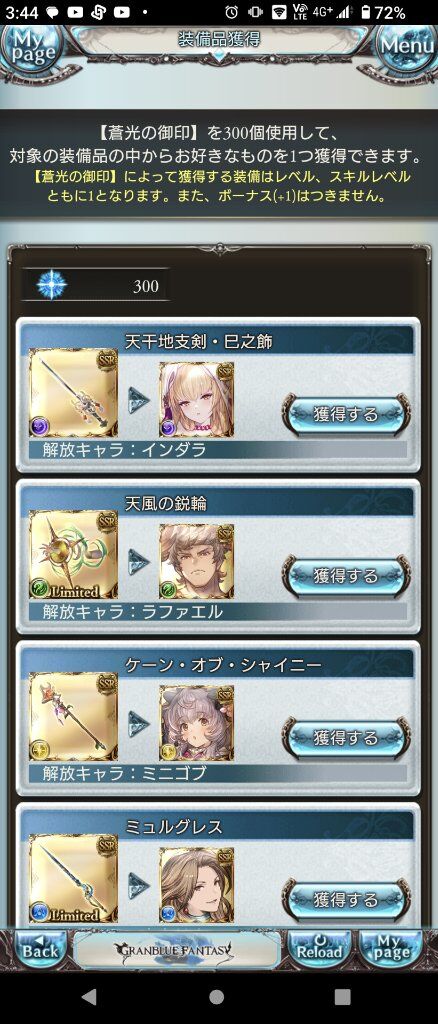The image size is (438, 1024).
Task: Tap the Back button in bottom bar
Action: click(40, 950)
